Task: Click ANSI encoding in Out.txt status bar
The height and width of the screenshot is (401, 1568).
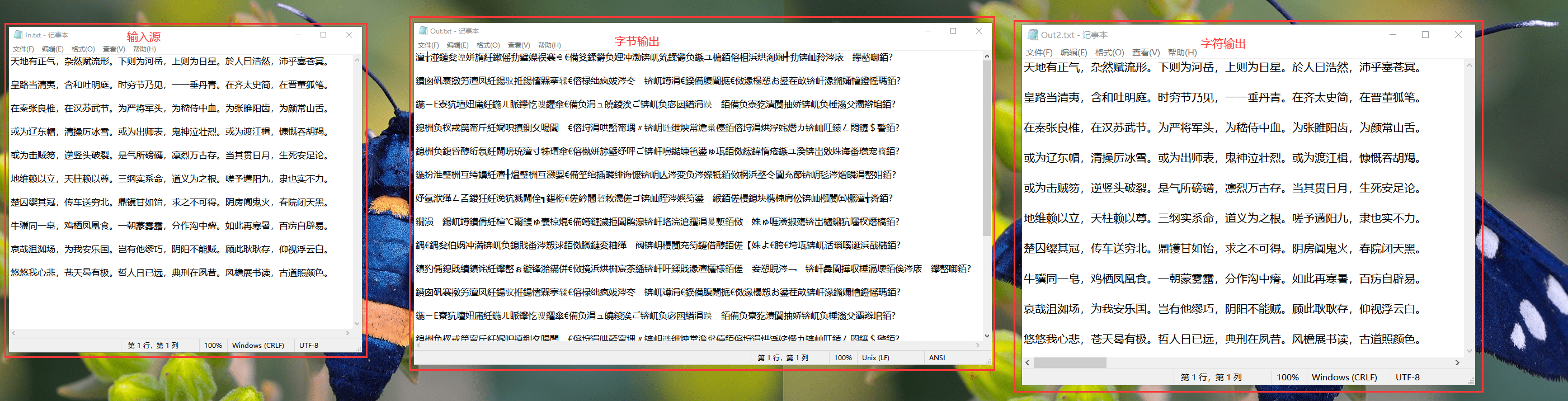Action: point(937,358)
